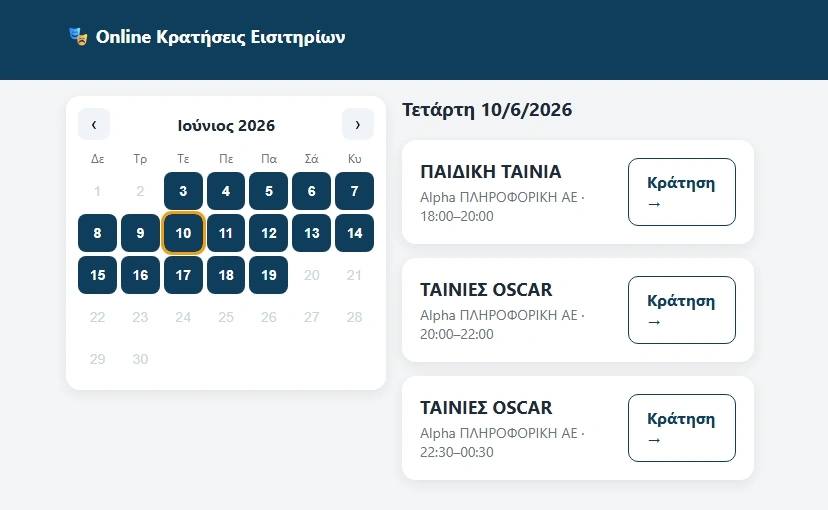
Task: Book the ΤΑΙΝΙΕΣ OSCAR 20:00–22:00 screening
Action: click(x=682, y=310)
